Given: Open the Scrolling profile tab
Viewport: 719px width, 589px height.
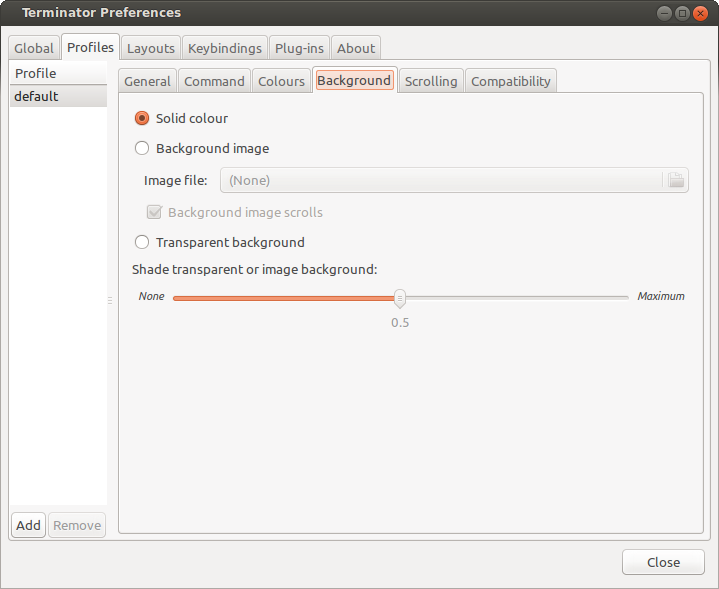Looking at the screenshot, I should coord(431,81).
